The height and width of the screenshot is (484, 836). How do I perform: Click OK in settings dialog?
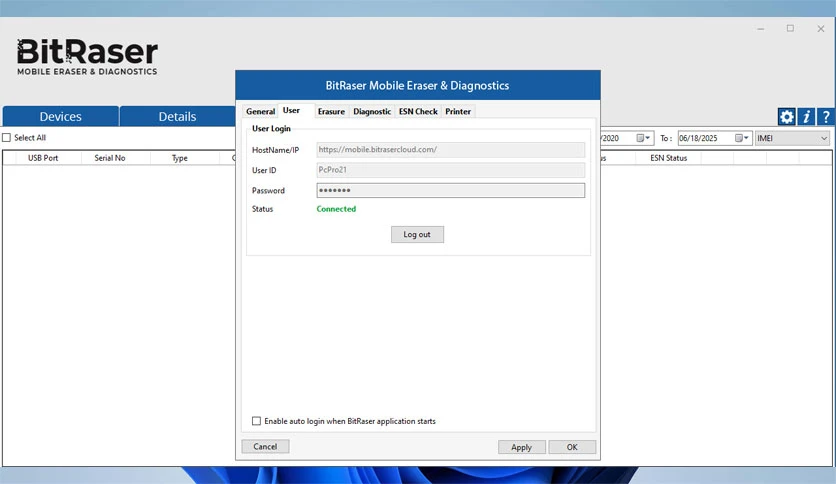point(572,447)
